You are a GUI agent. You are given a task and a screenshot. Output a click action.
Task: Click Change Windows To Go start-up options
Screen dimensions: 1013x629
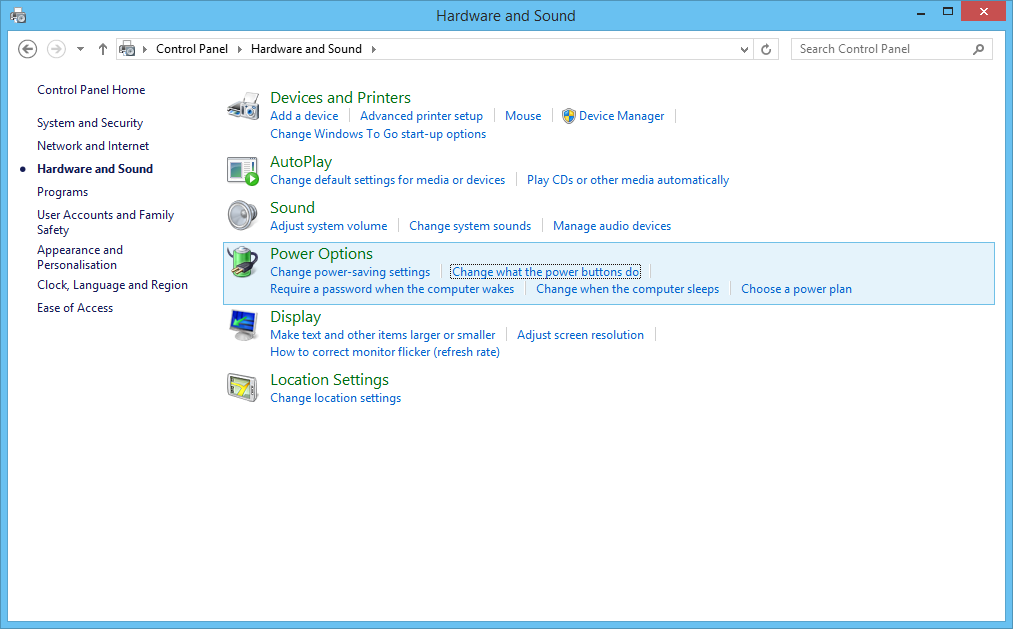click(378, 133)
